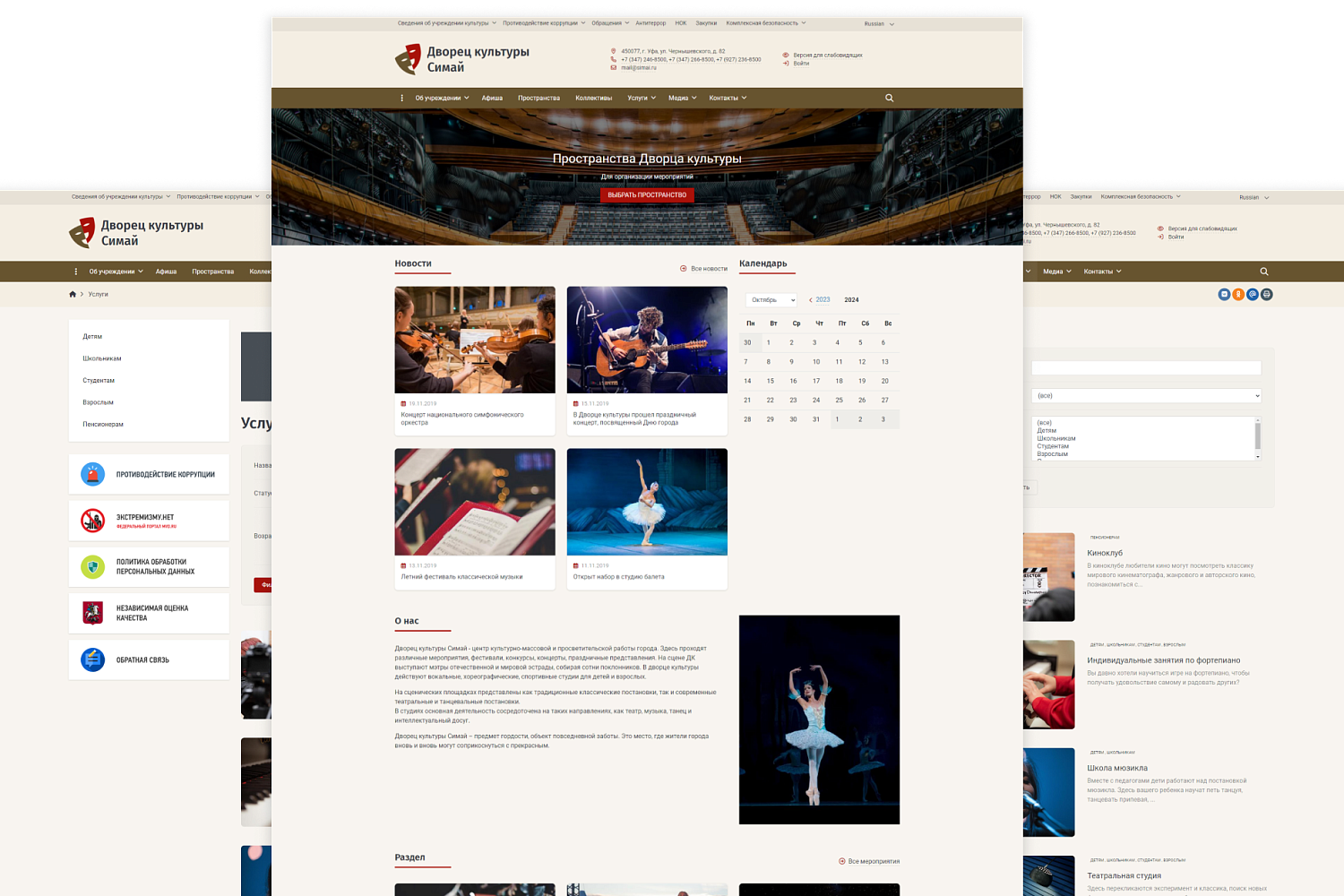Screen dimensions: 1344x896
Task: Open the Коллективы menu item
Action: coord(593,98)
